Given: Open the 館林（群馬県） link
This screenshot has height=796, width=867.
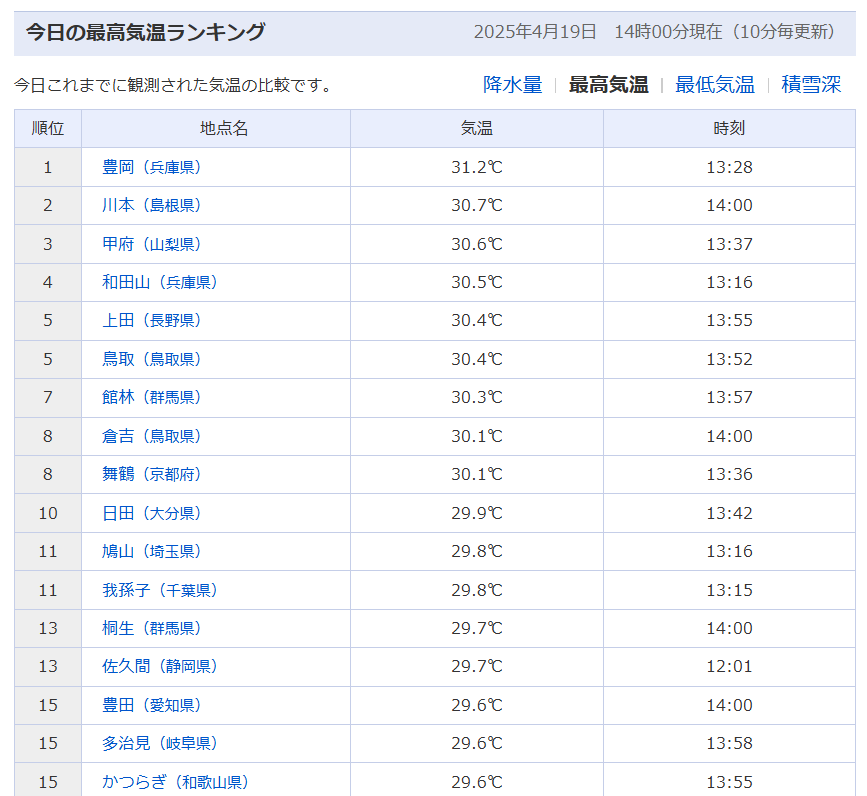Looking at the screenshot, I should [151, 397].
